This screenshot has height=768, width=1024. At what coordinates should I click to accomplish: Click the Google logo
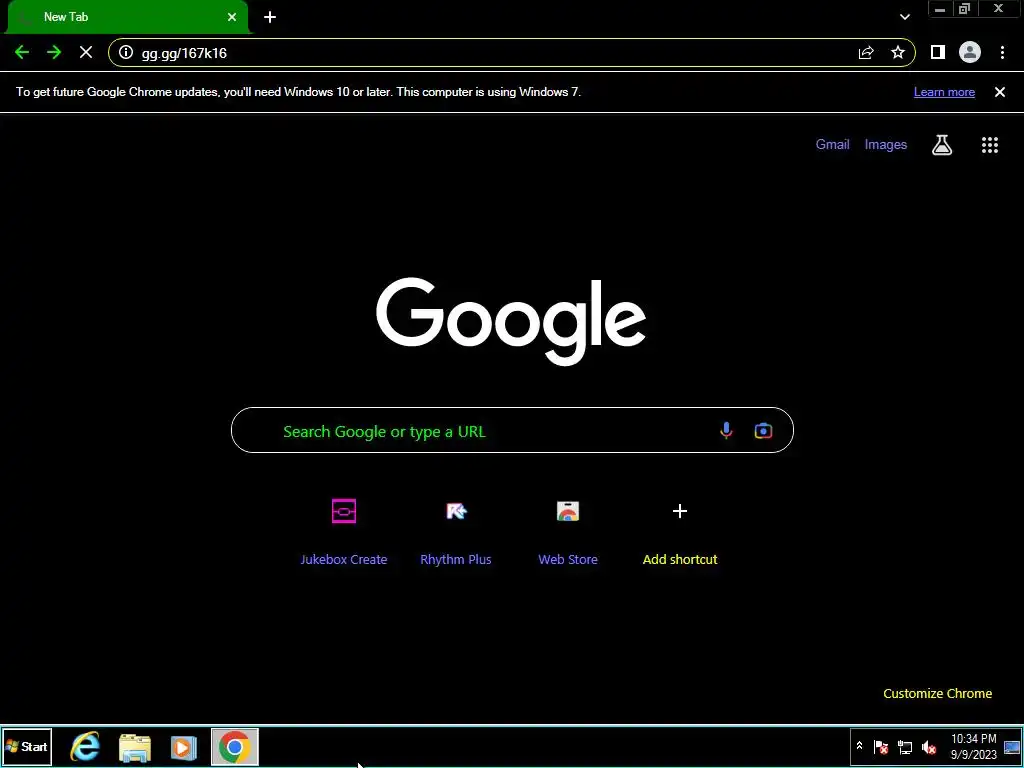click(511, 321)
